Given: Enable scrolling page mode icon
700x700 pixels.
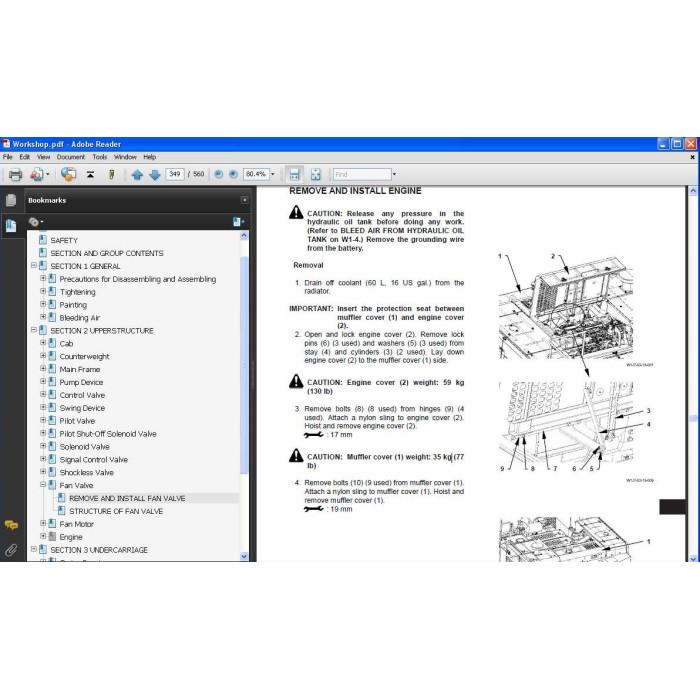Looking at the screenshot, I should pos(295,175).
